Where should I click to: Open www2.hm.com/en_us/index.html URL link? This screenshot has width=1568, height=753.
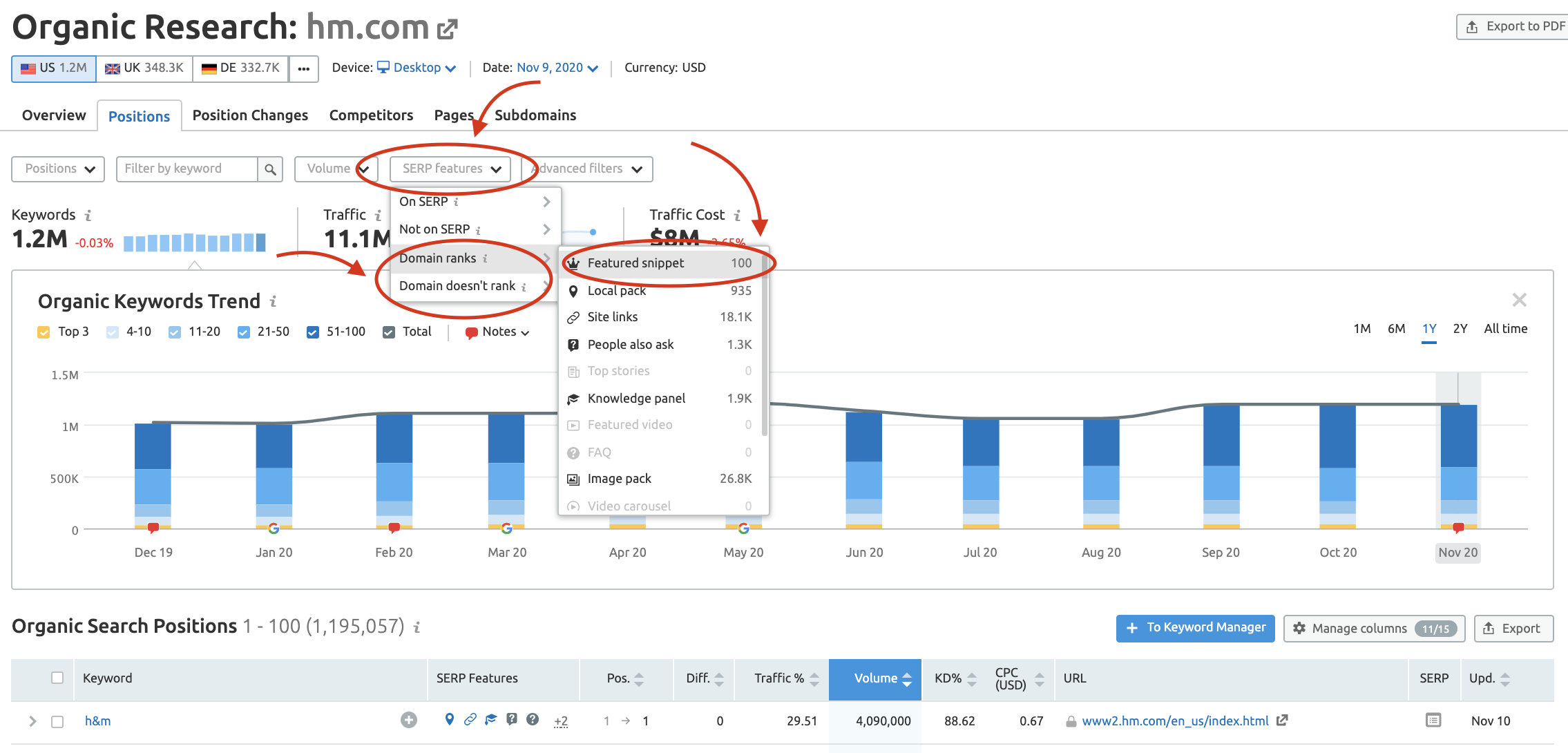click(x=1175, y=721)
